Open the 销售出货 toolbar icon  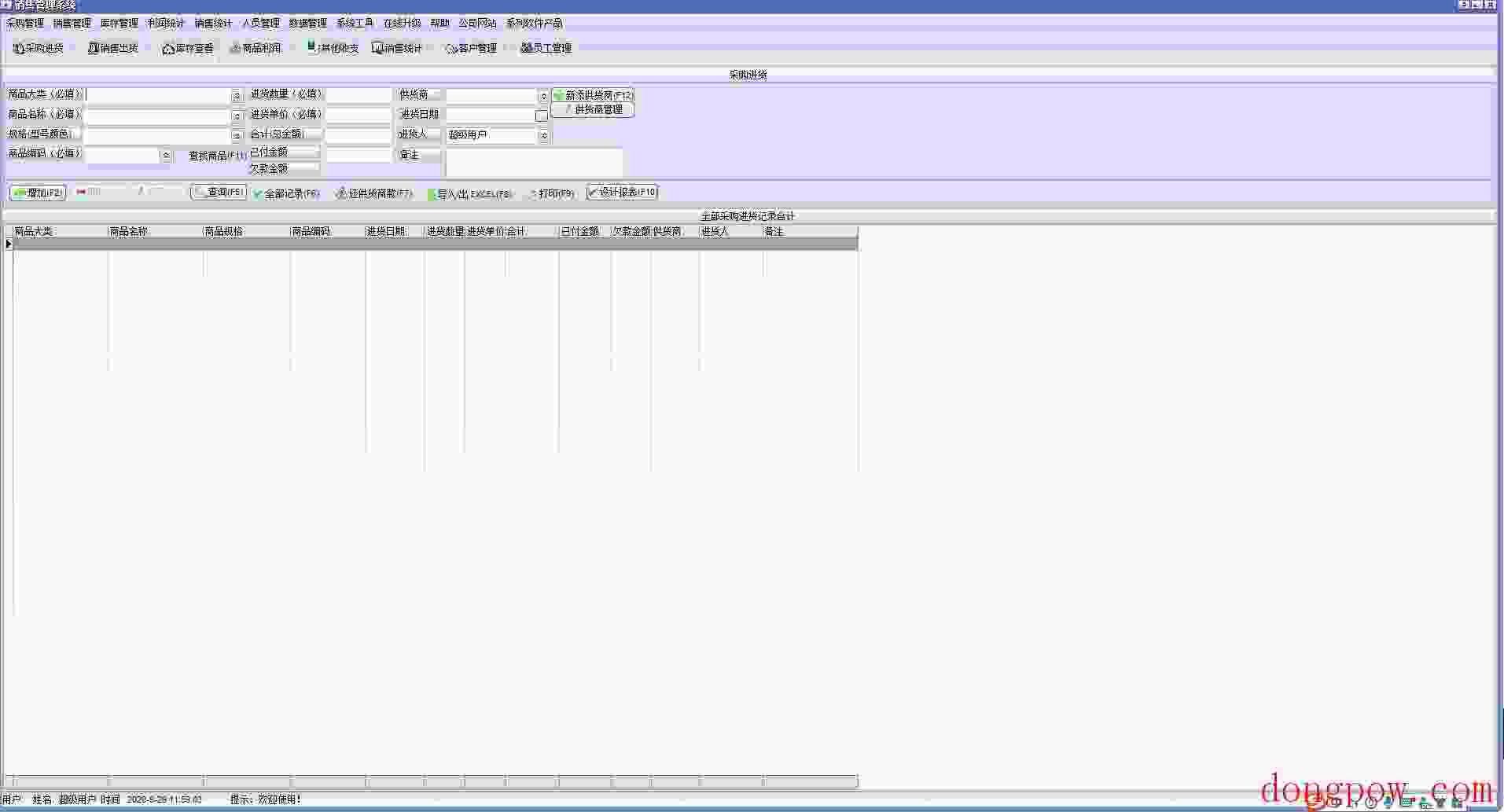113,48
